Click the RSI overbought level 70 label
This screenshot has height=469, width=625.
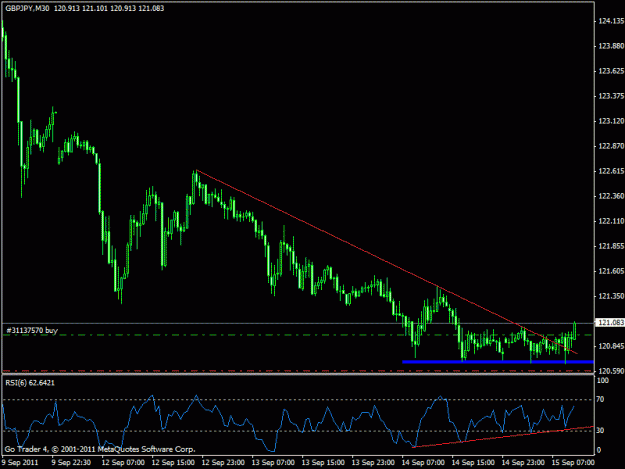point(600,399)
